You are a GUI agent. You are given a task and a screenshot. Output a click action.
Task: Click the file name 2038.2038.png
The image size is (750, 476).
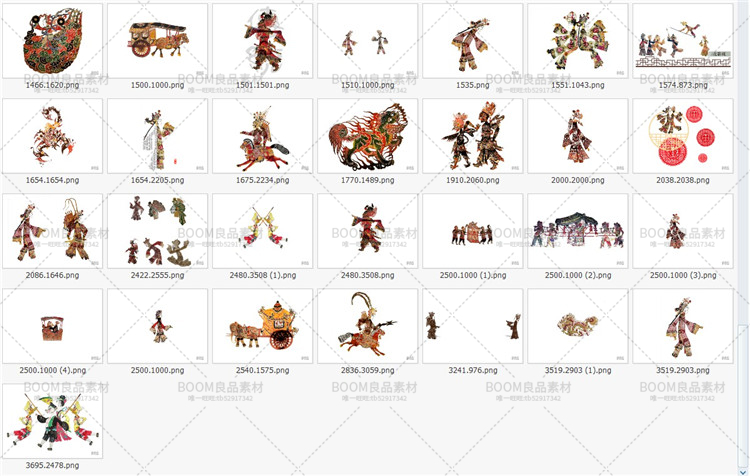tap(683, 180)
